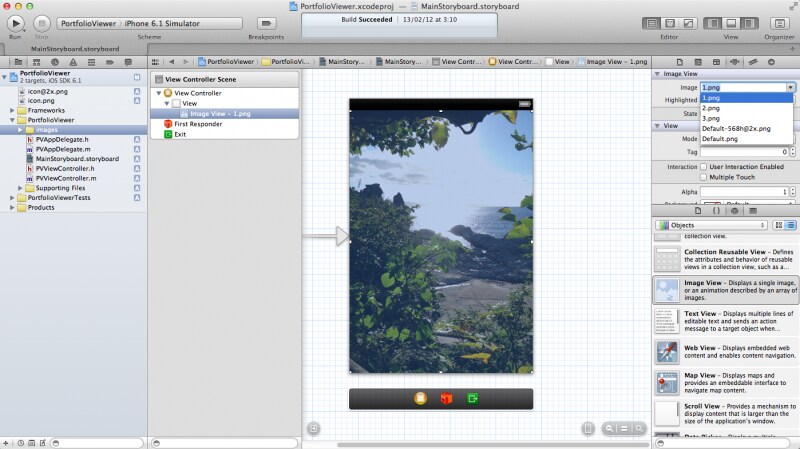
Task: Toggle the Breakpoints button
Action: coord(266,23)
